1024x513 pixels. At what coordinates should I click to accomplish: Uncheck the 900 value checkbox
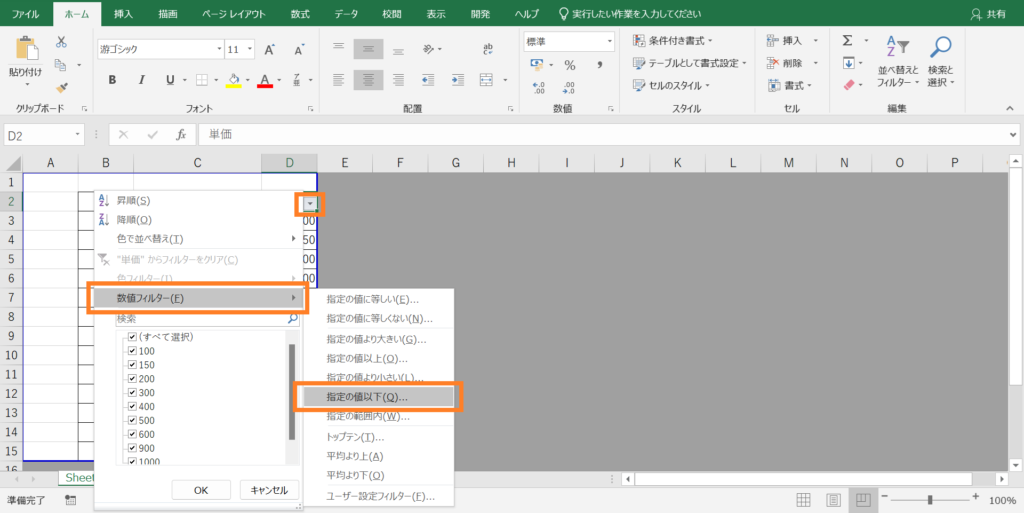[133, 448]
